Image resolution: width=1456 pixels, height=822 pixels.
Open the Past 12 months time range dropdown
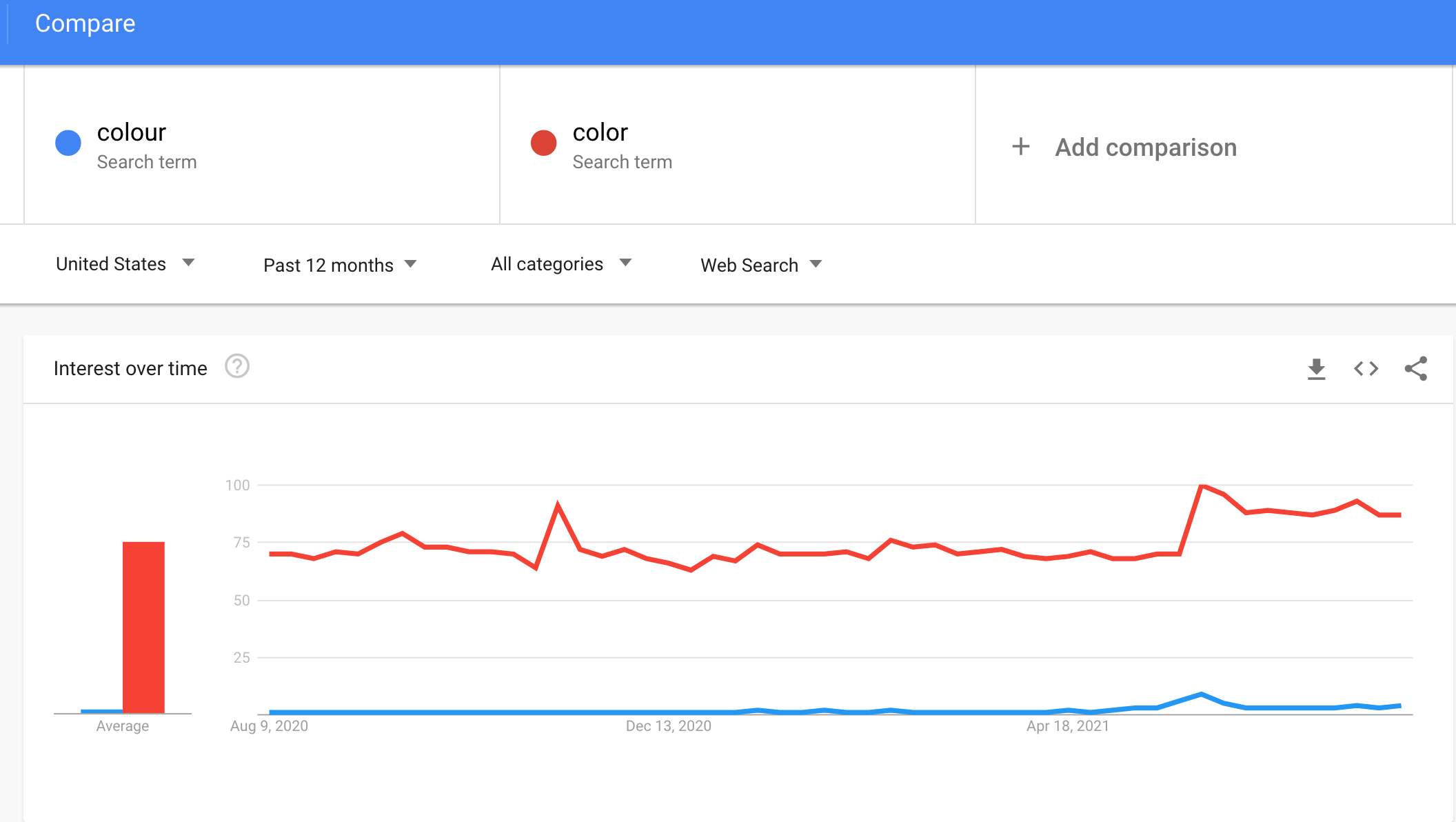(341, 265)
